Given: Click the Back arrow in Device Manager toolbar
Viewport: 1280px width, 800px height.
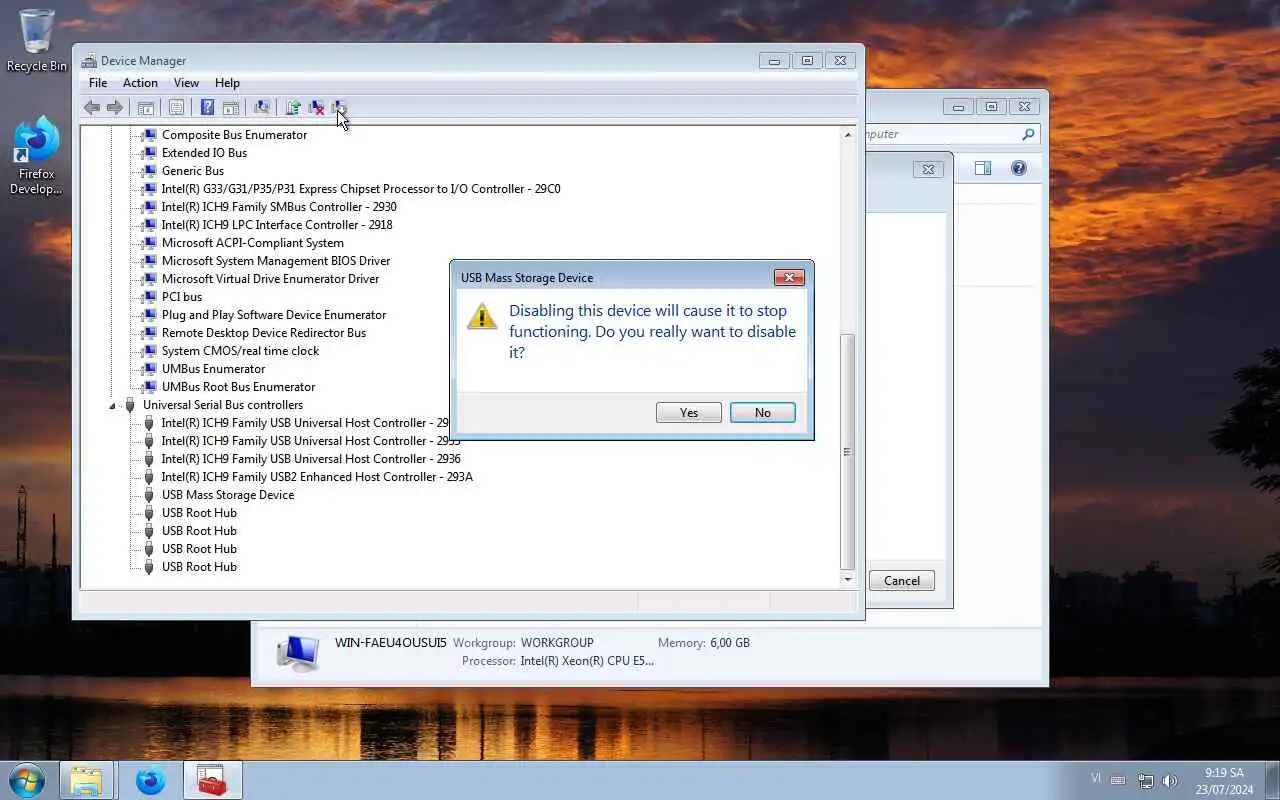Looking at the screenshot, I should pos(92,108).
